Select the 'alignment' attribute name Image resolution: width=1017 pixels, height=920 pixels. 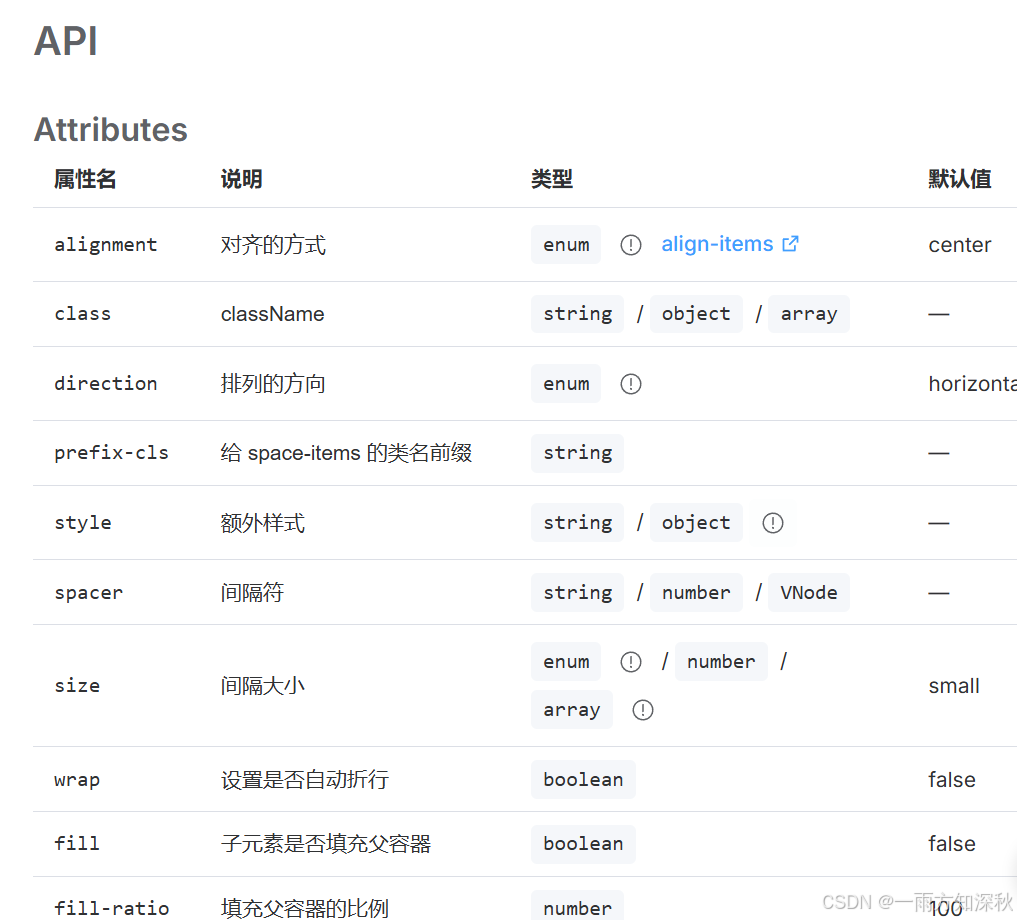pos(106,245)
